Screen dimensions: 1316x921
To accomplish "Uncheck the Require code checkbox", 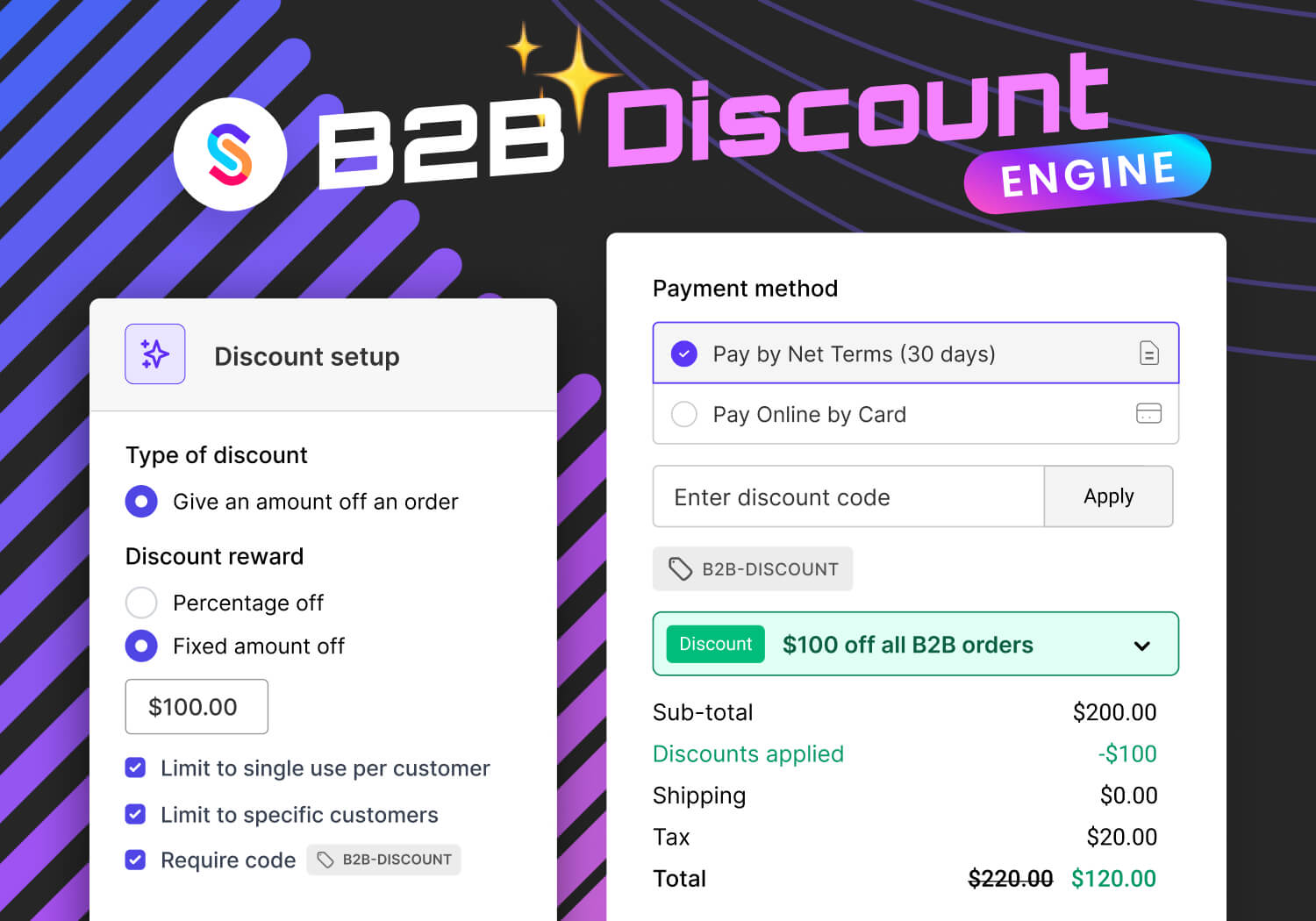I will tap(136, 860).
